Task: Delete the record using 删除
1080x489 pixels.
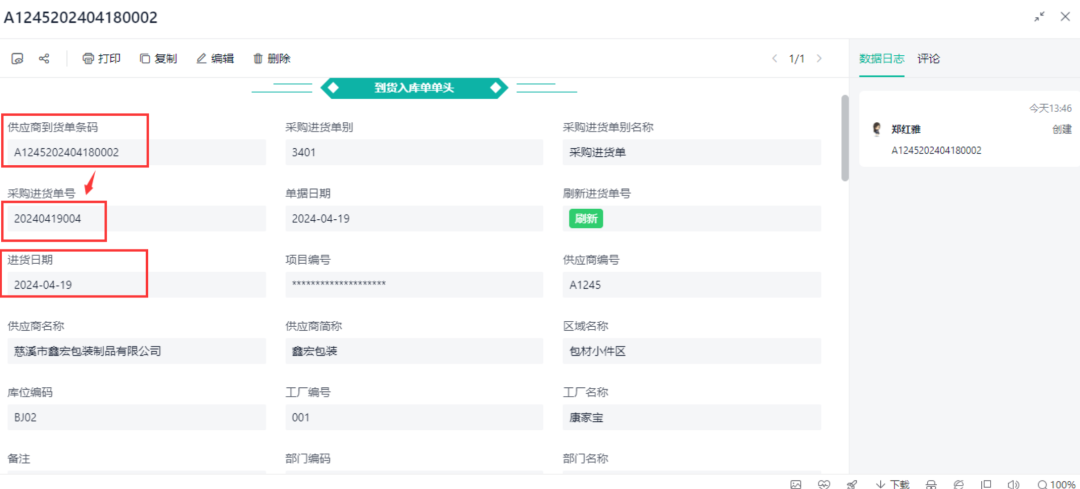Action: 272,59
